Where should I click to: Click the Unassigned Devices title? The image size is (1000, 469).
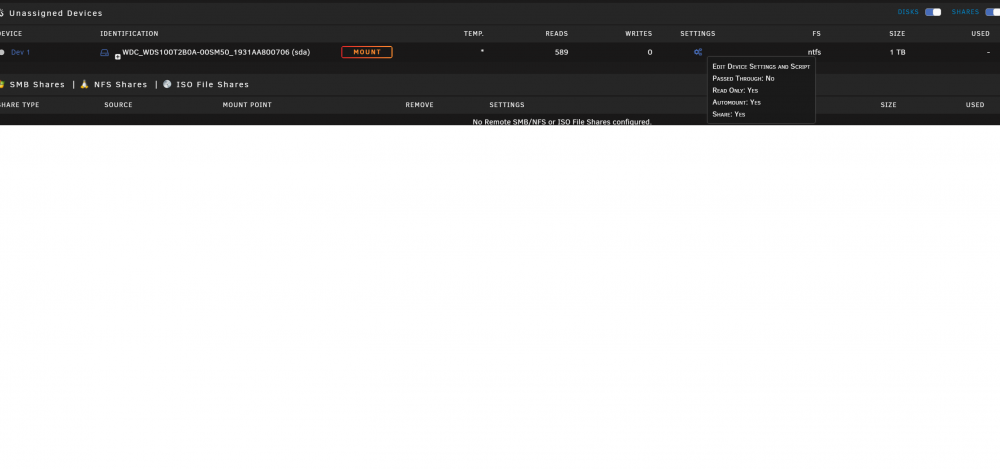[55, 13]
